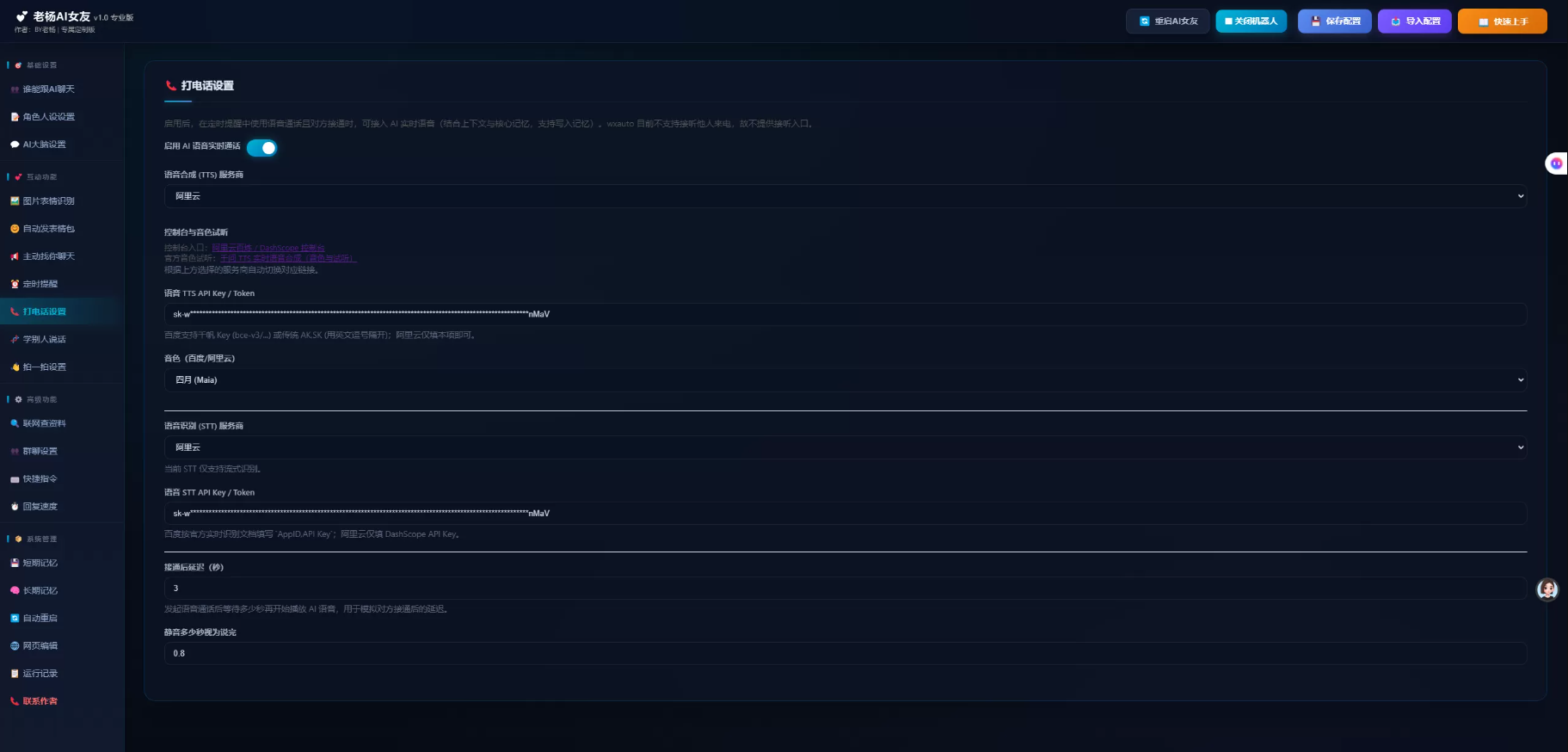Click the stopwatch icon beside 回复速度

(15, 507)
